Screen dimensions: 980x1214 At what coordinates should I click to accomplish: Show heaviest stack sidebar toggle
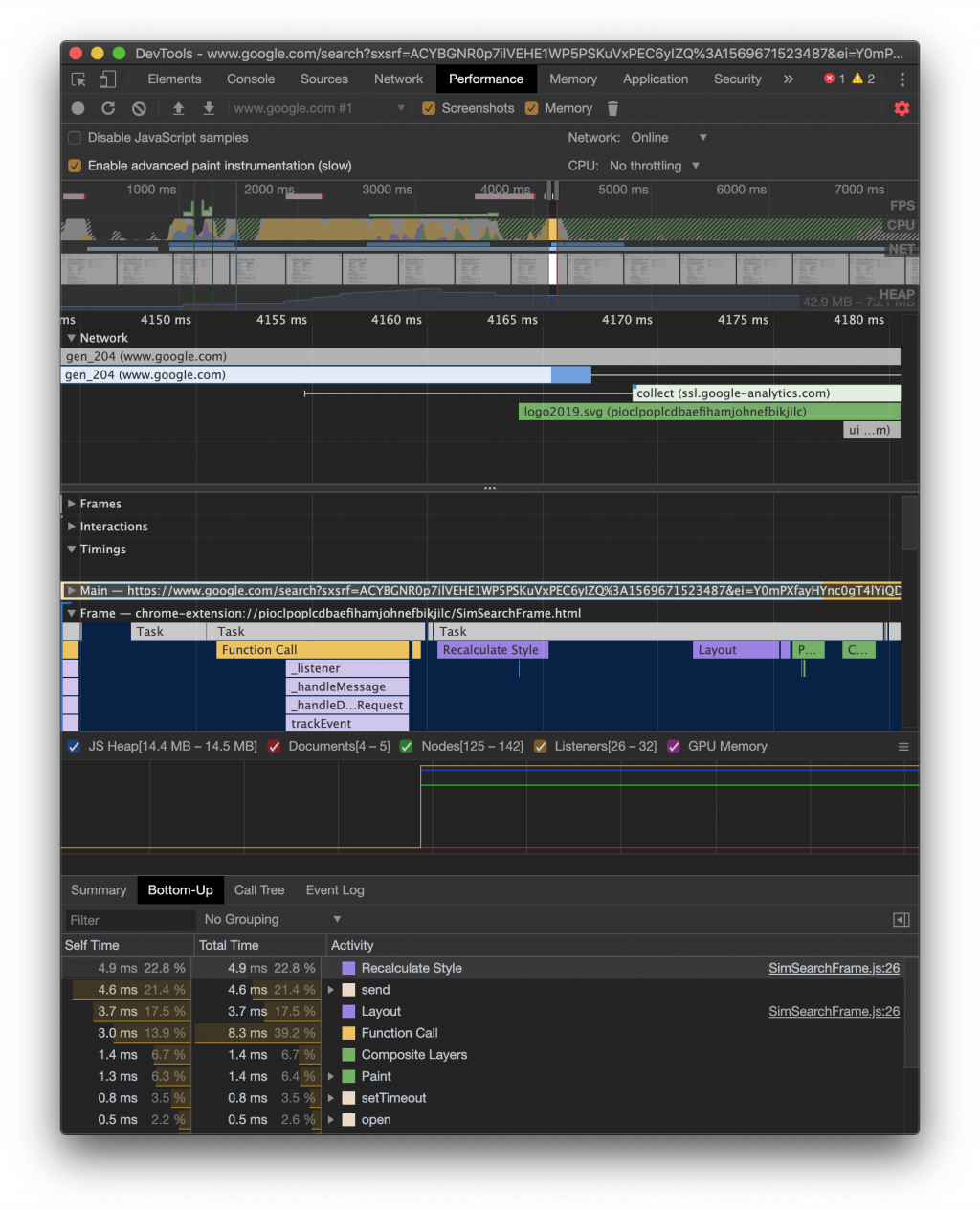pos(902,920)
